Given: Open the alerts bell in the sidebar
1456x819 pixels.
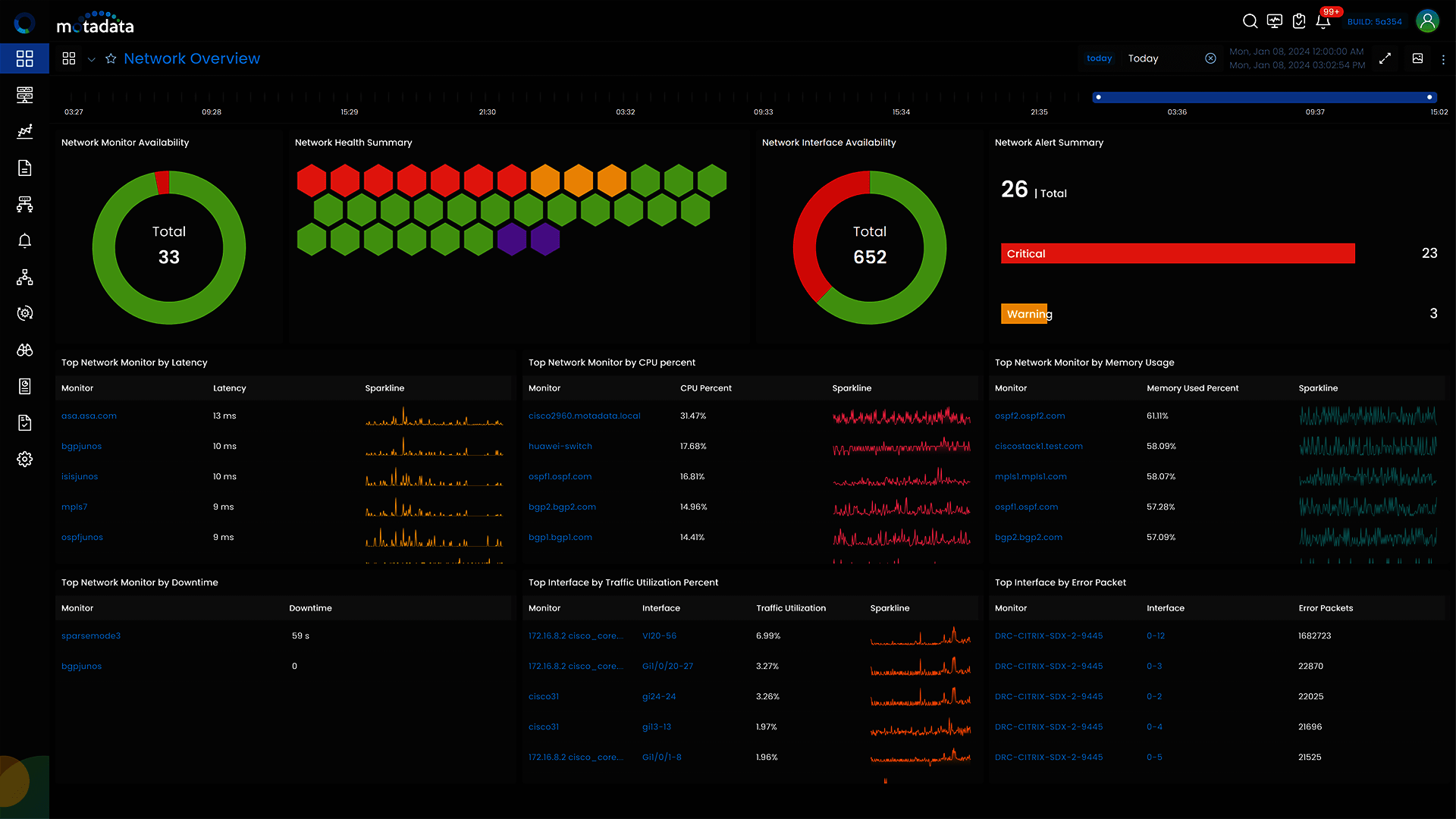Looking at the screenshot, I should click(24, 241).
